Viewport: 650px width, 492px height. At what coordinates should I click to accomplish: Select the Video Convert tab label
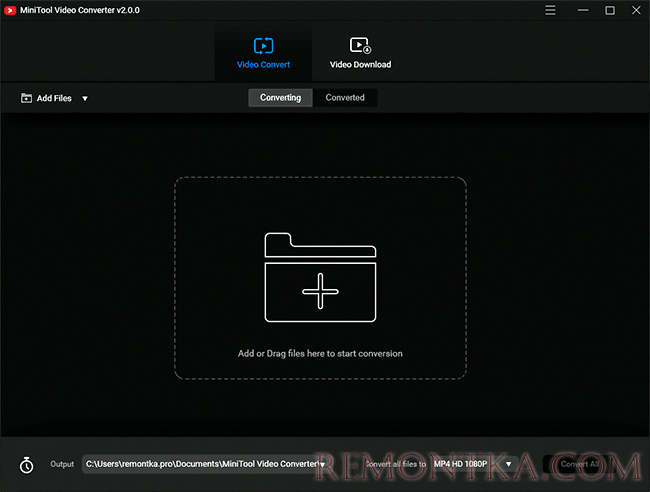[263, 65]
